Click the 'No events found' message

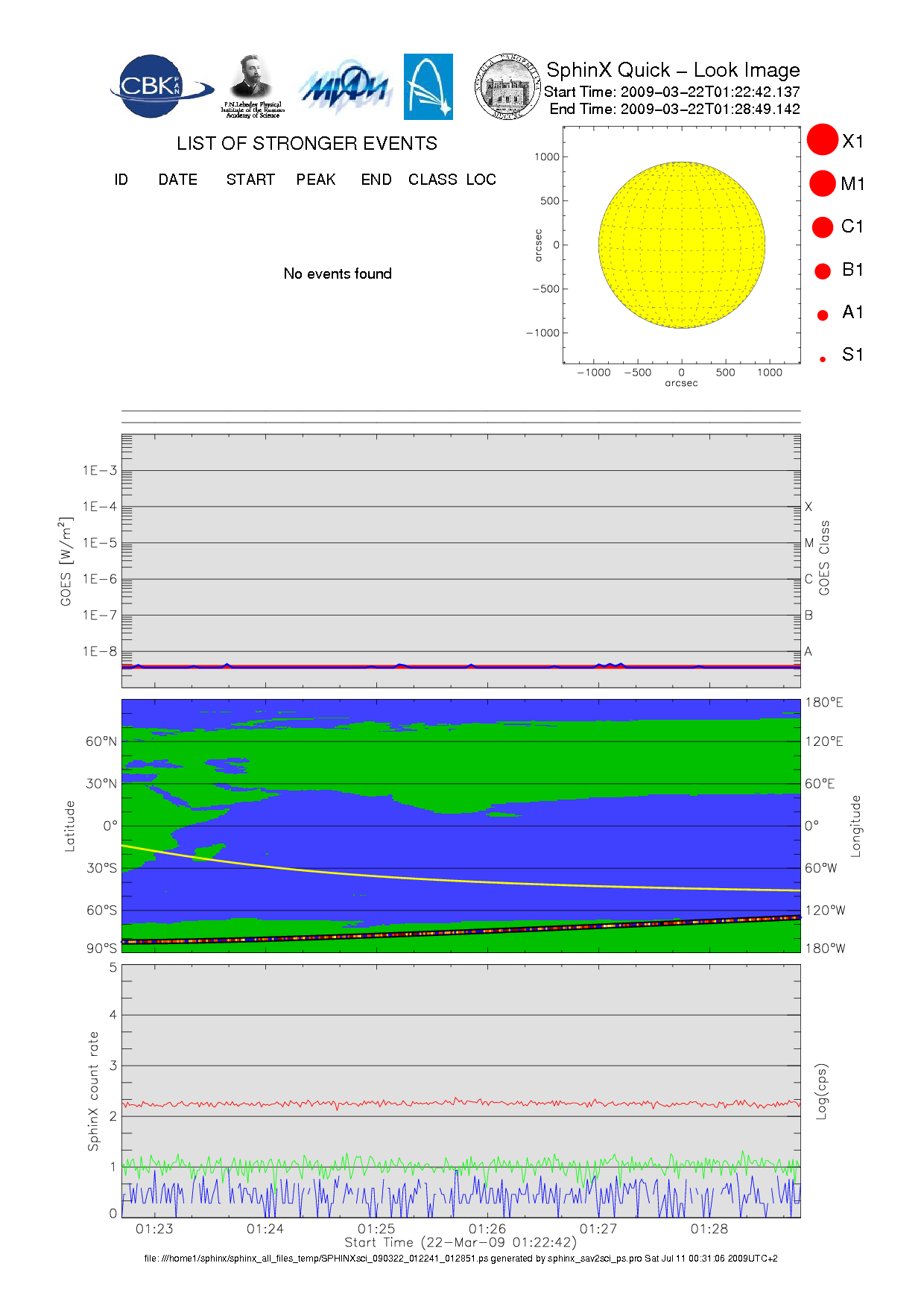tap(338, 273)
